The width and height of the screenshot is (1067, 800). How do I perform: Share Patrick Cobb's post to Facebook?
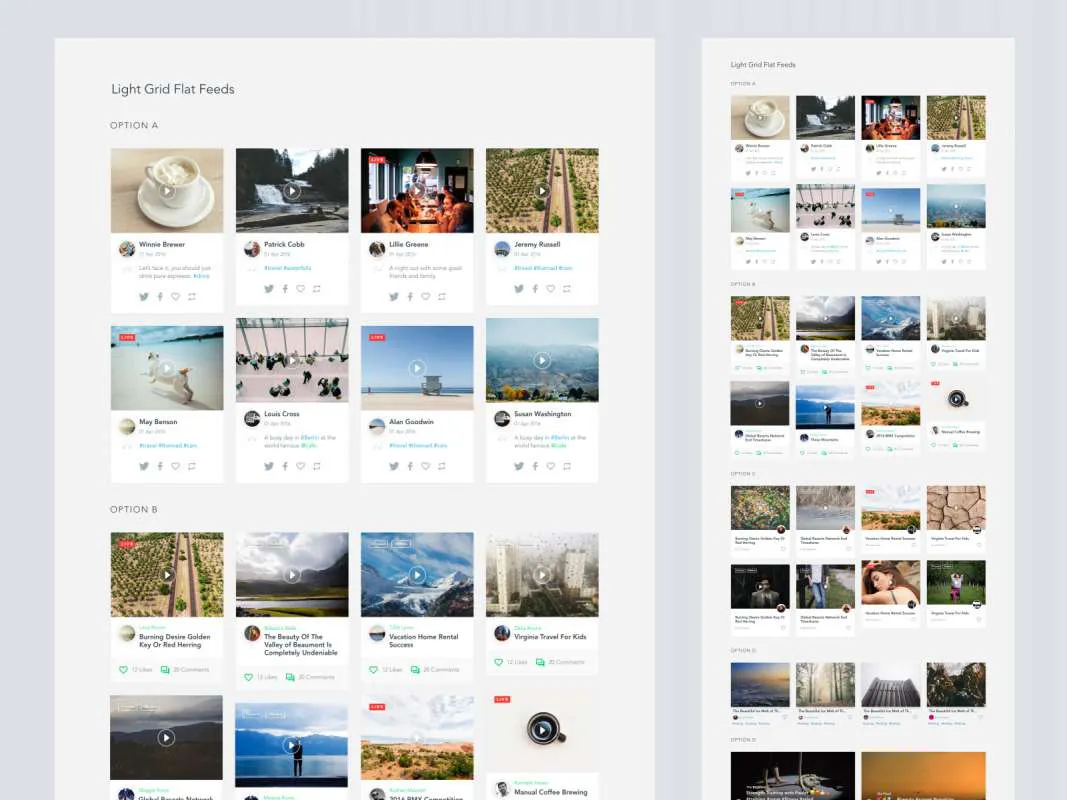pyautogui.click(x=285, y=288)
